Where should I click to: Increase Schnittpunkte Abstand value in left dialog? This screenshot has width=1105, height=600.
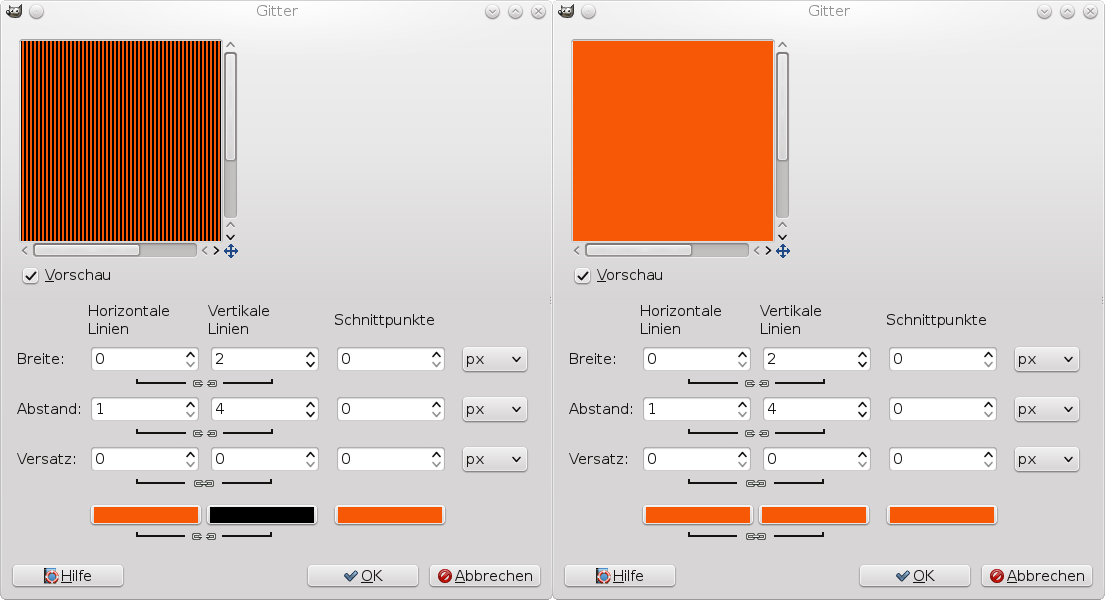click(x=437, y=404)
